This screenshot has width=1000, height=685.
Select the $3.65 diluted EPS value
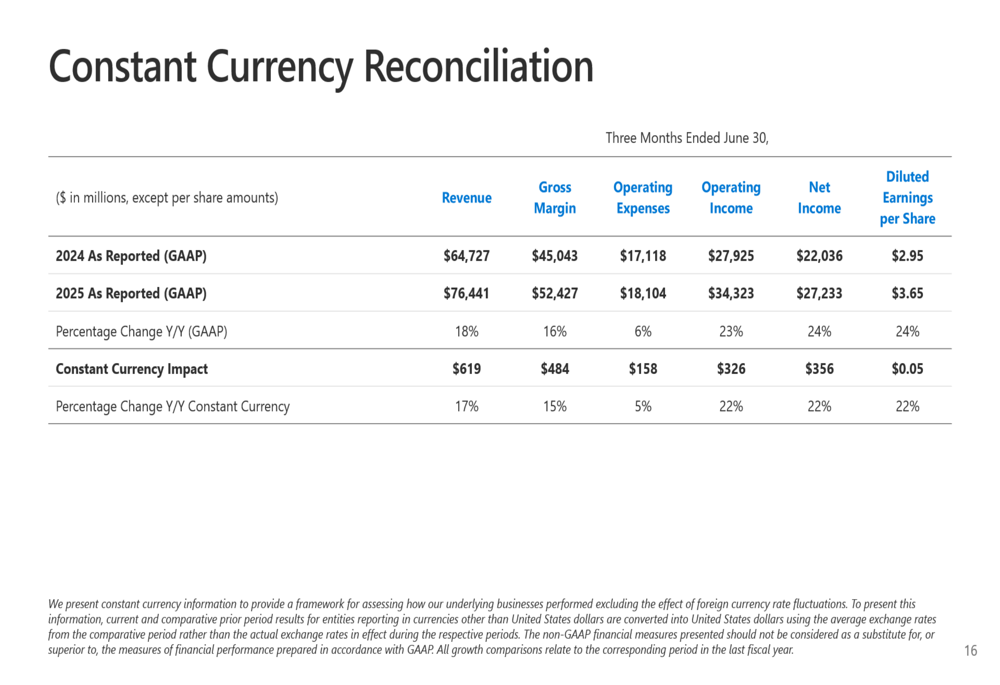click(x=907, y=293)
